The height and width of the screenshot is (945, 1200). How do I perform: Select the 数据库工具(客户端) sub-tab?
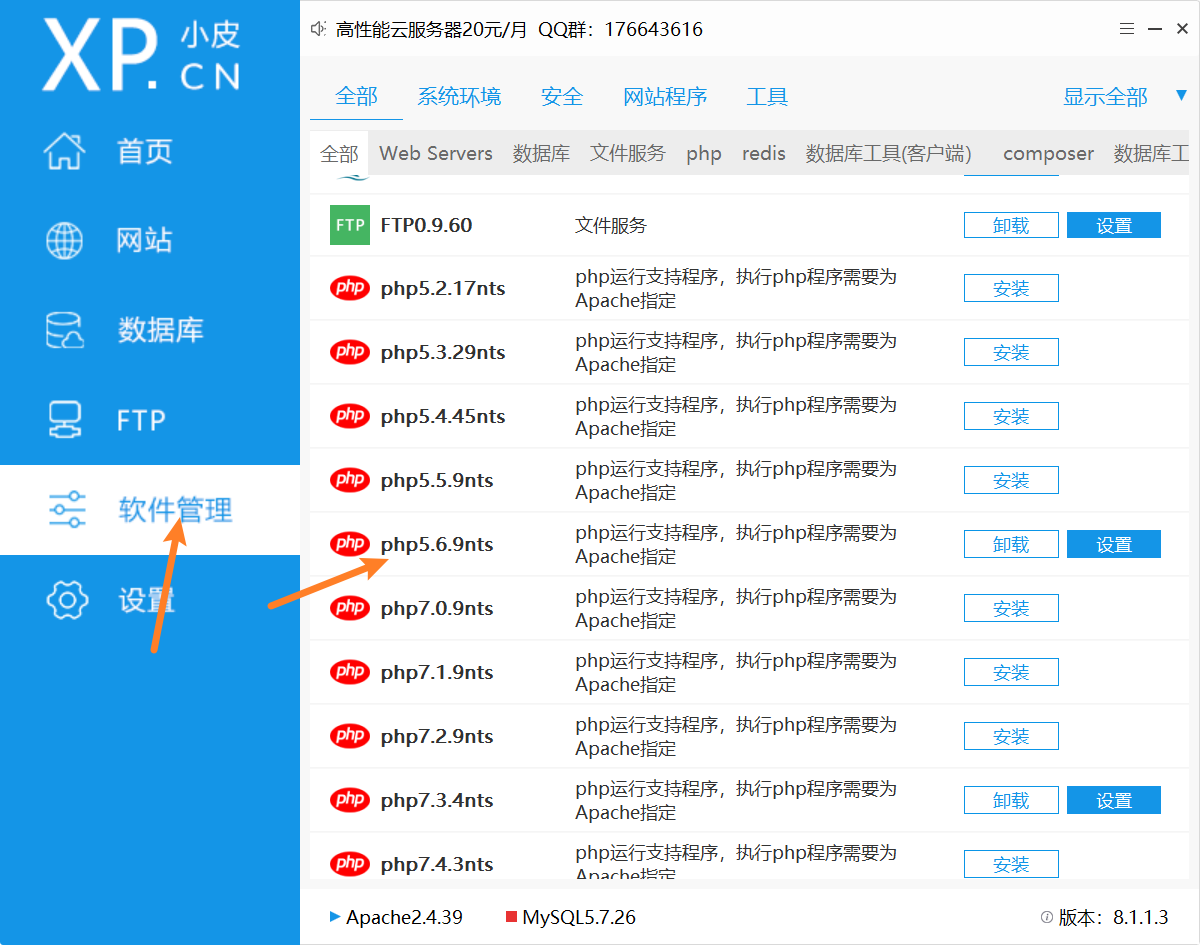(888, 154)
